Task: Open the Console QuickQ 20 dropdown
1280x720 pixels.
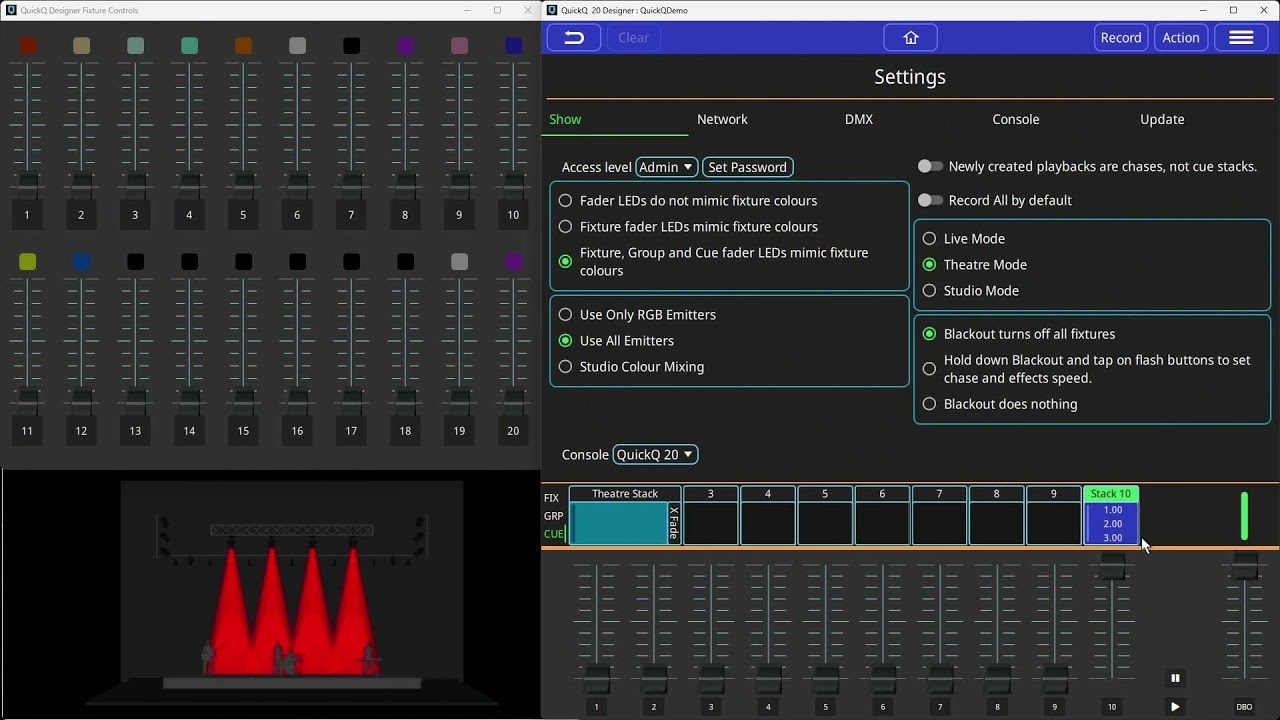Action: click(655, 454)
